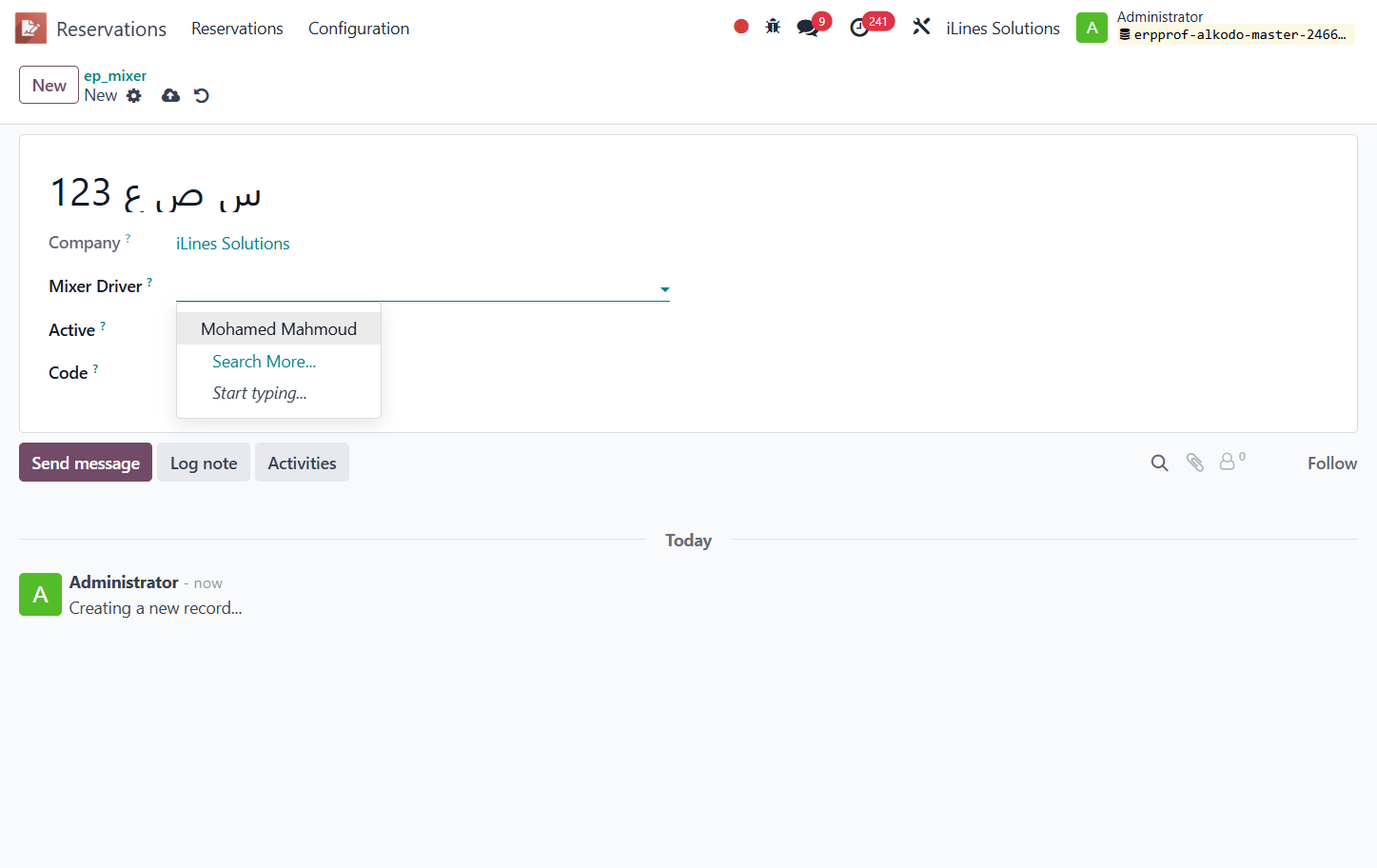Open the wrench and screwdriver tools icon
Screen dimensions: 1377x868
(x=921, y=27)
